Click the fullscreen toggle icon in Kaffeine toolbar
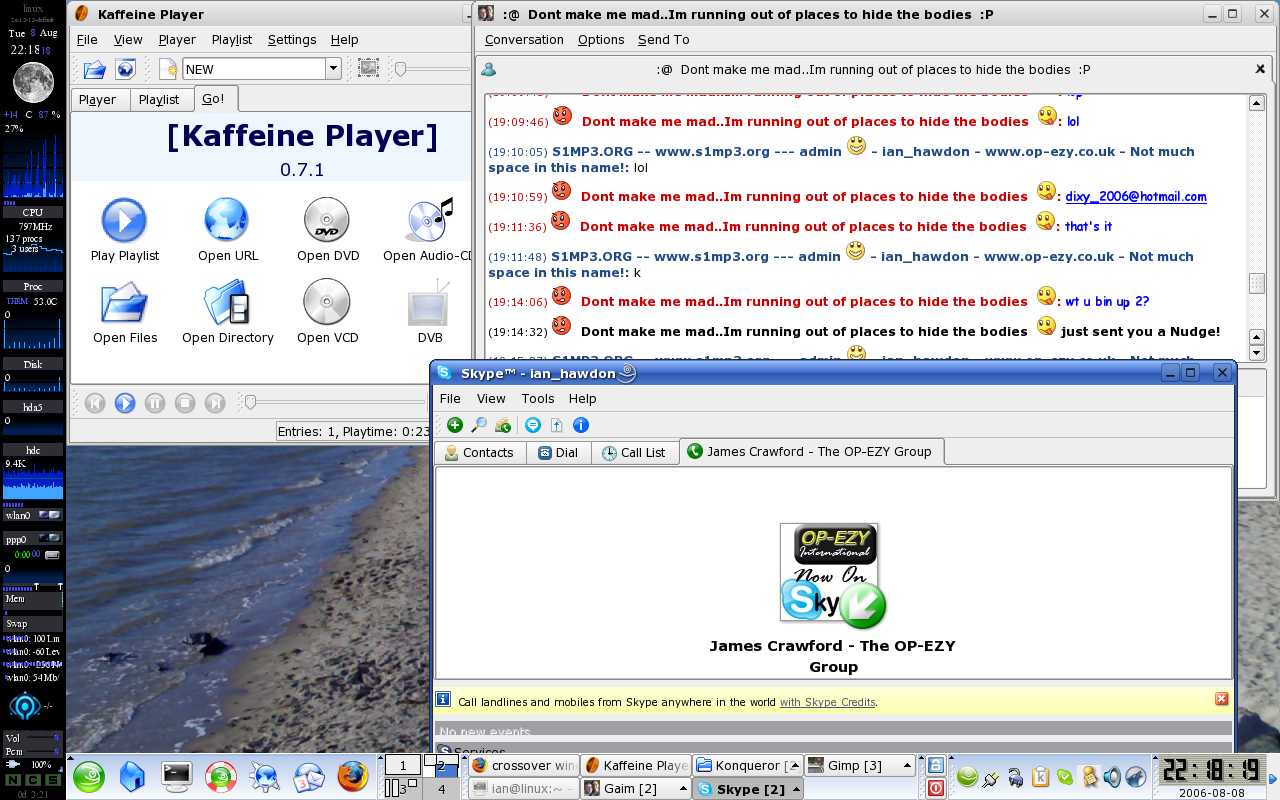The image size is (1280, 800). [368, 68]
